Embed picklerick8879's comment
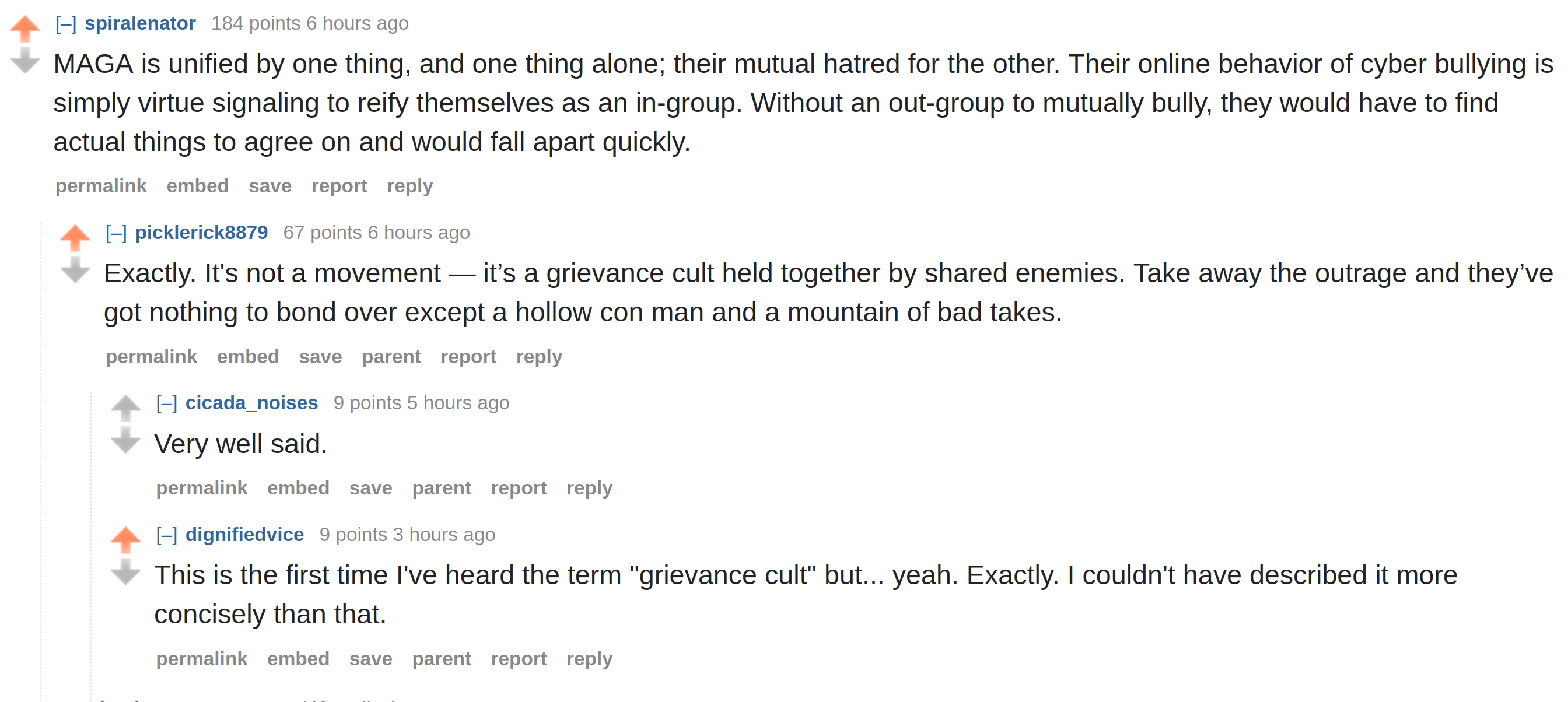The image size is (1568, 702). [248, 356]
